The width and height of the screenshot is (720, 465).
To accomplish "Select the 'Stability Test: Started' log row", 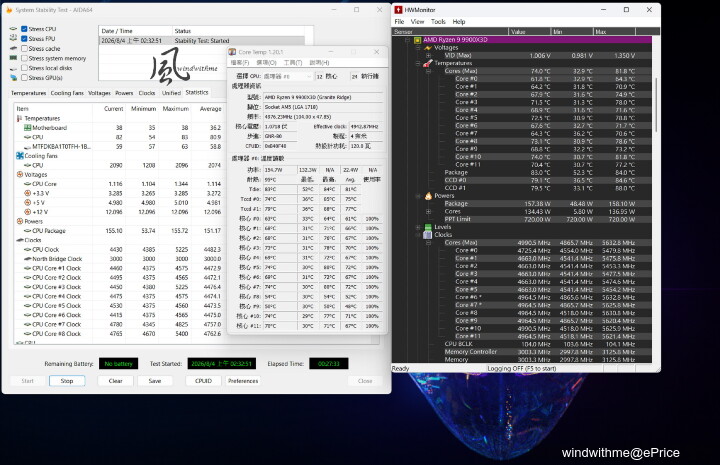I will pyautogui.click(x=202, y=41).
